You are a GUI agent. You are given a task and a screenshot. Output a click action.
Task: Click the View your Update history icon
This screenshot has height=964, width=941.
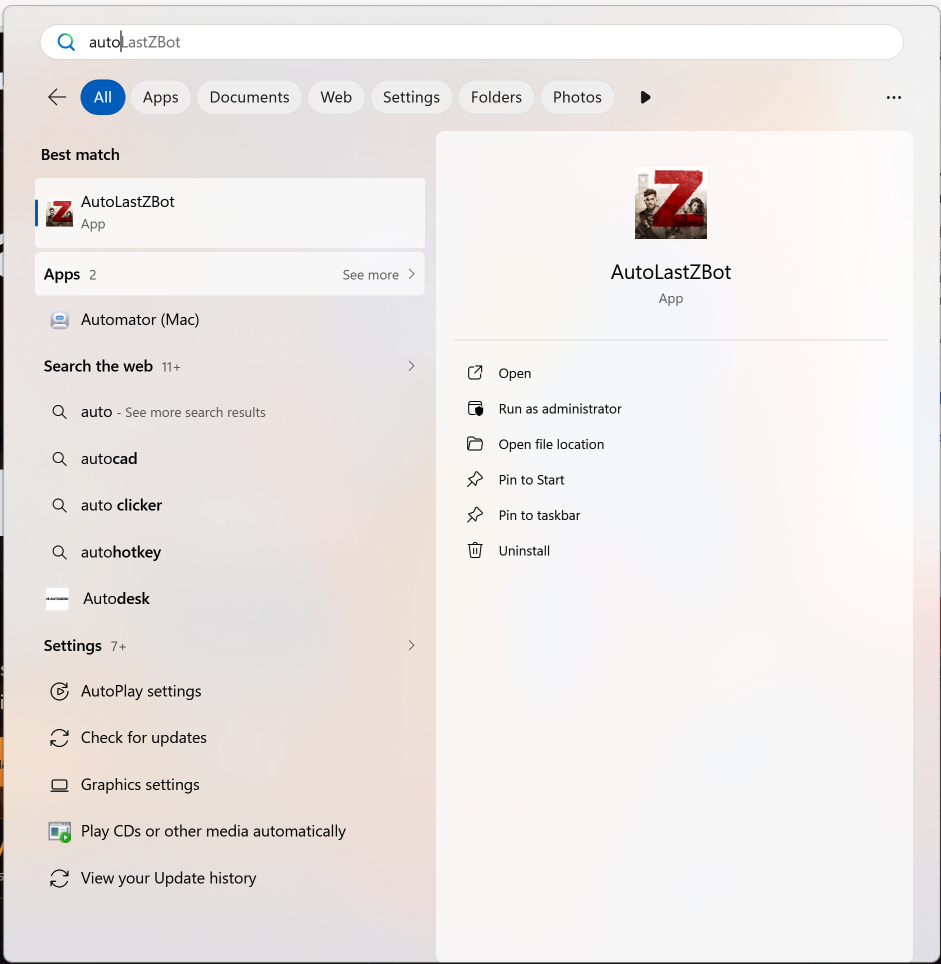60,879
